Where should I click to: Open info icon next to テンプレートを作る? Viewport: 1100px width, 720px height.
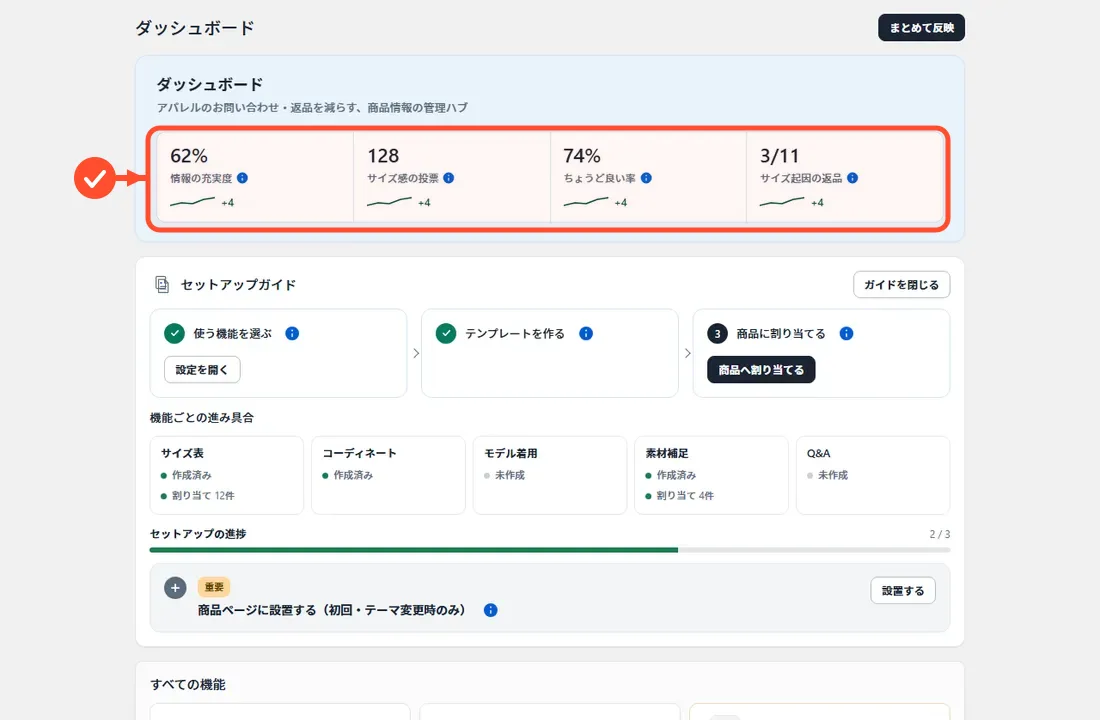586,333
